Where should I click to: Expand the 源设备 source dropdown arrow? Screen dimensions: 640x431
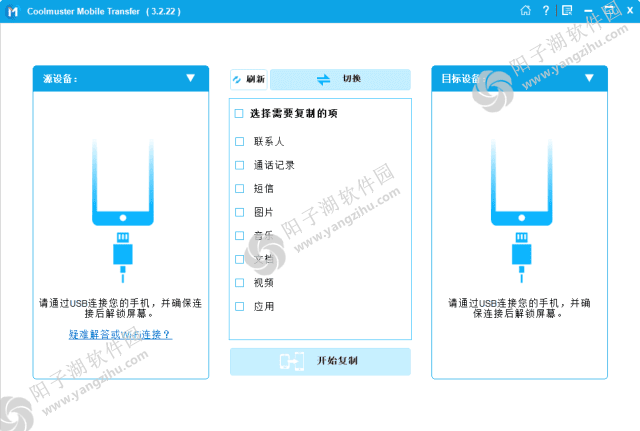click(190, 78)
